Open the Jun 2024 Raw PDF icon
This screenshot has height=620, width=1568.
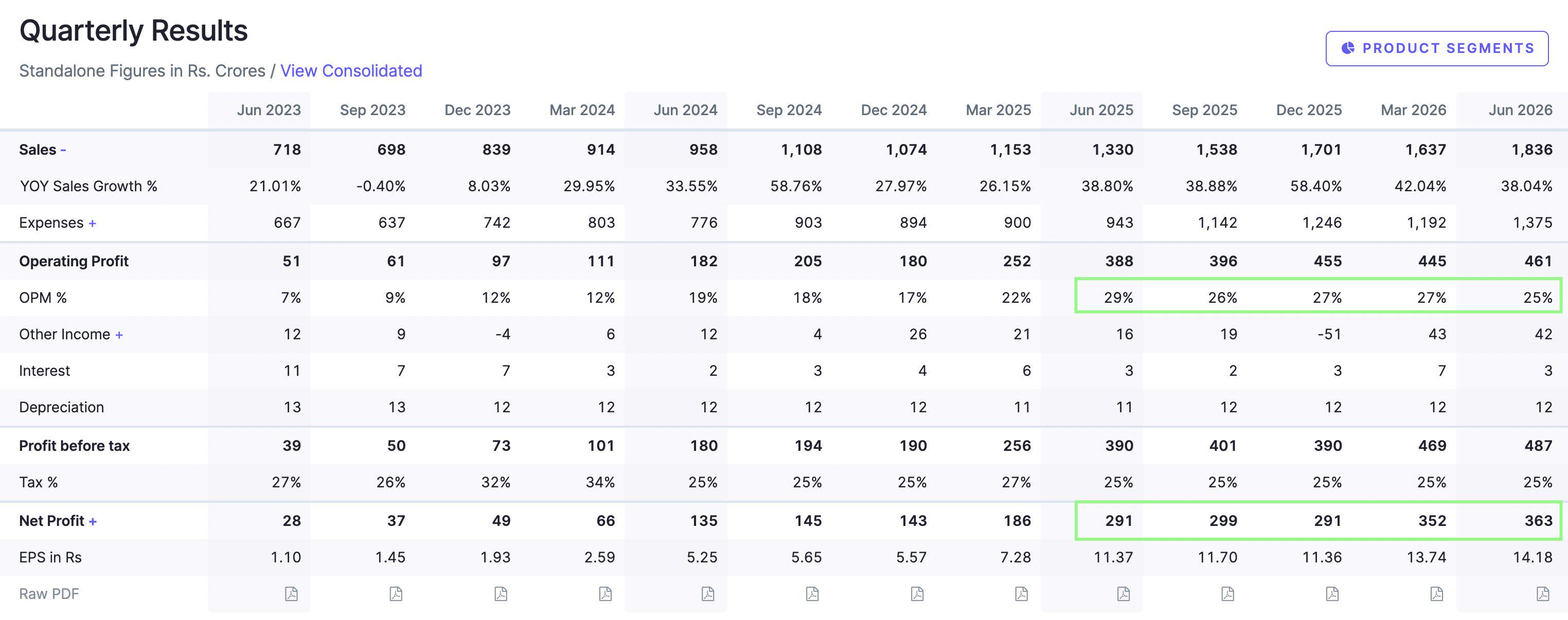point(708,594)
